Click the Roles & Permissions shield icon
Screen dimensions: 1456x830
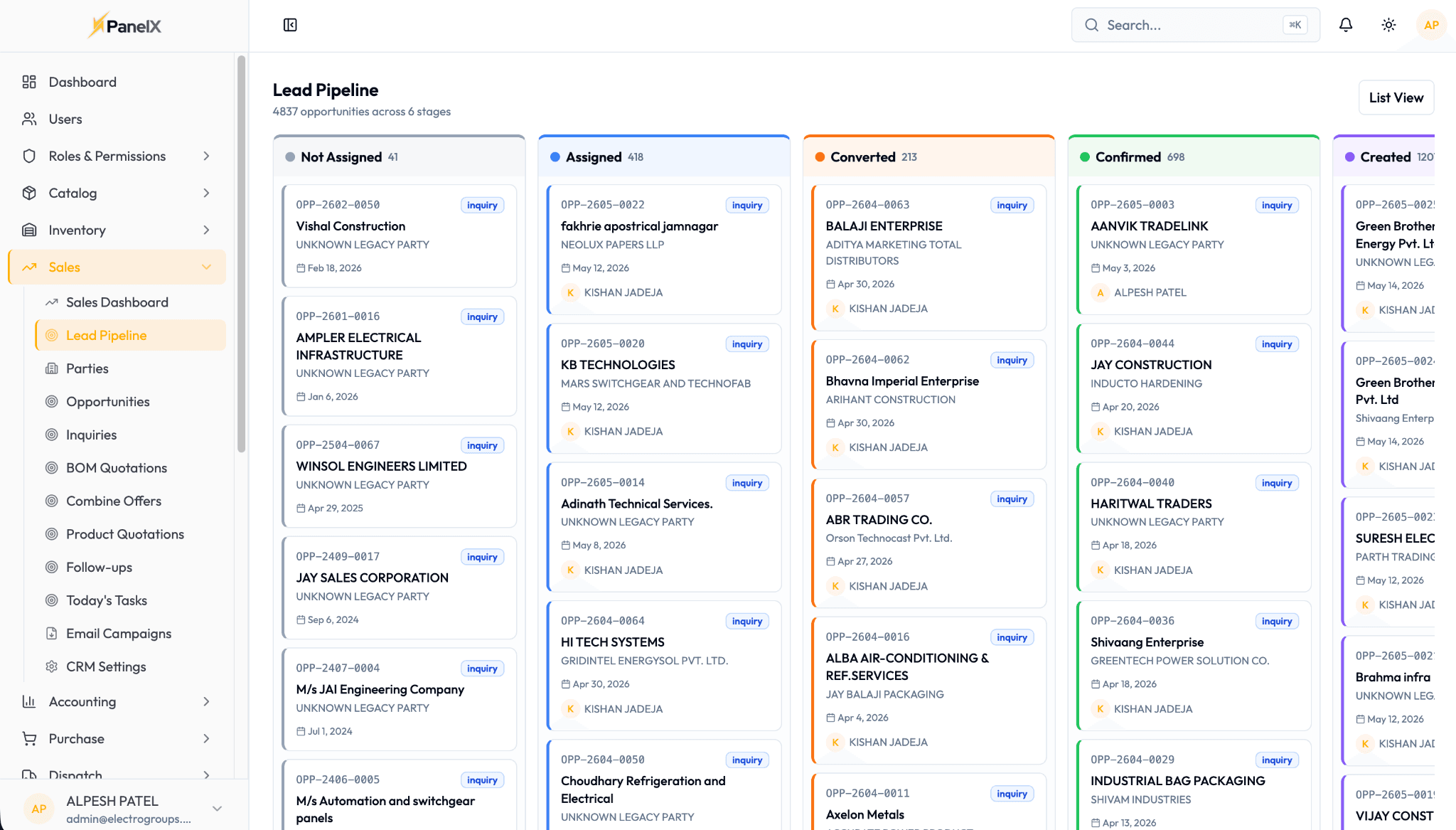tap(29, 156)
